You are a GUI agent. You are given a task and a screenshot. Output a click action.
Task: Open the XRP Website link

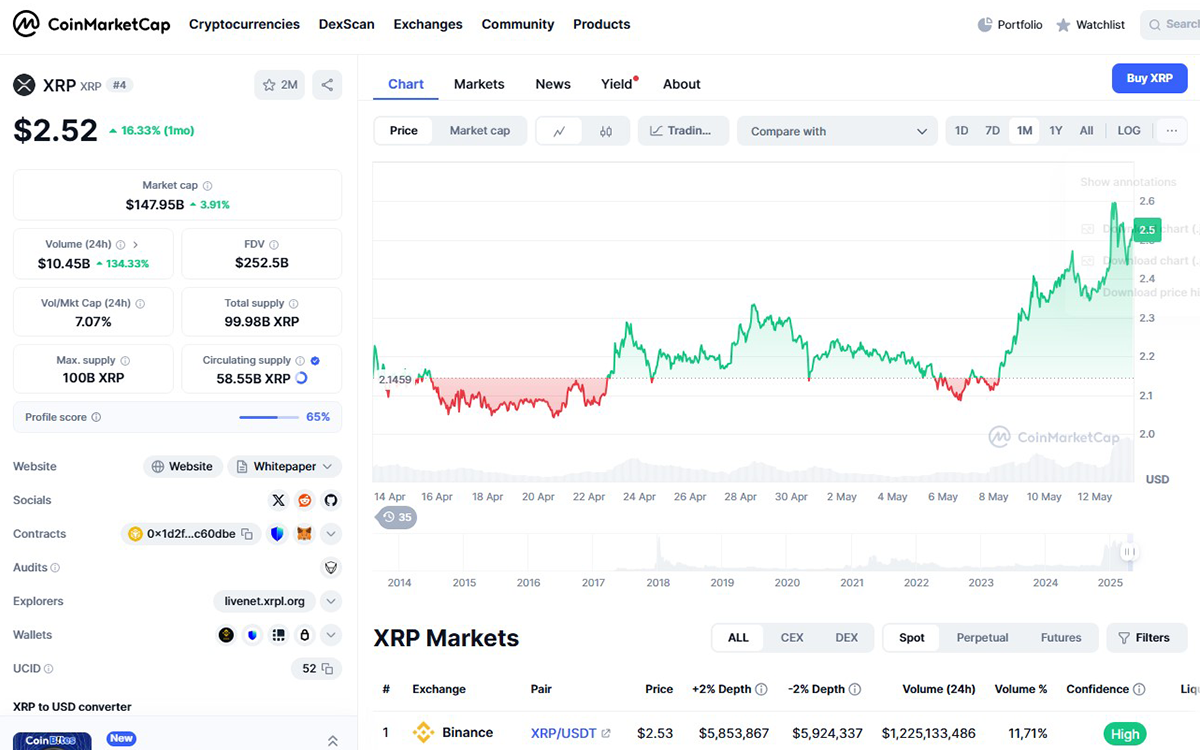tap(182, 466)
